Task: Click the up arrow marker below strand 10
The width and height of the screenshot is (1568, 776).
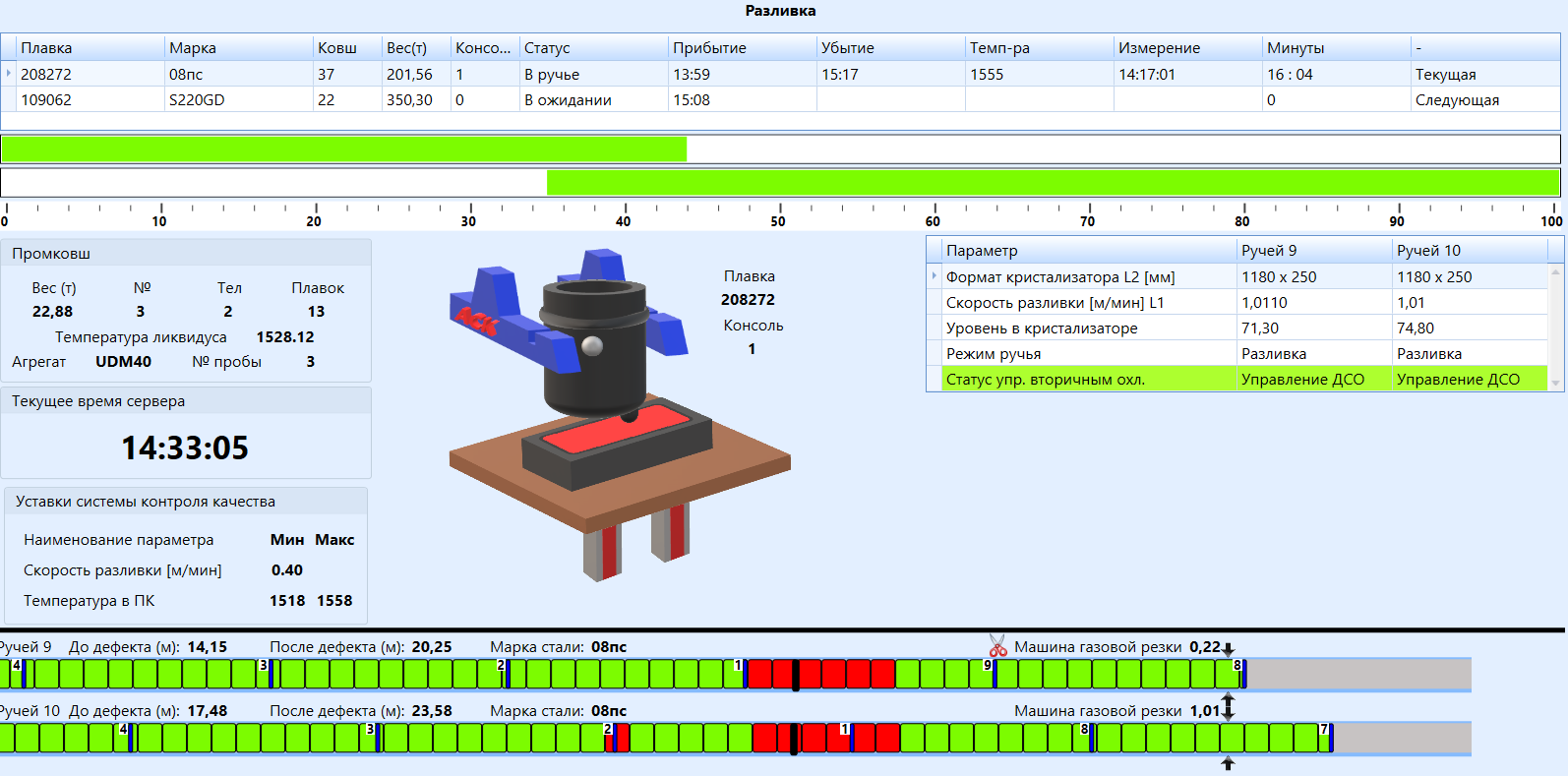Action: 1228,763
